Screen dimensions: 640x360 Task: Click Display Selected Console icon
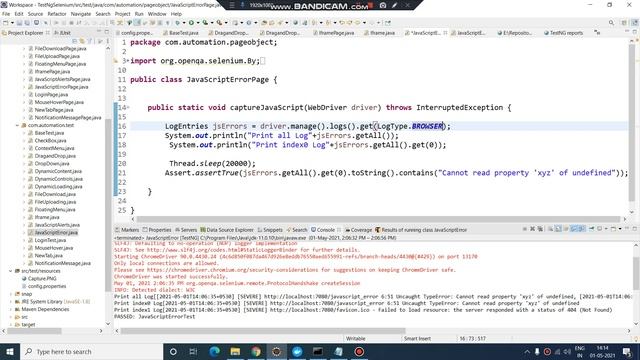pyautogui.click(x=599, y=229)
